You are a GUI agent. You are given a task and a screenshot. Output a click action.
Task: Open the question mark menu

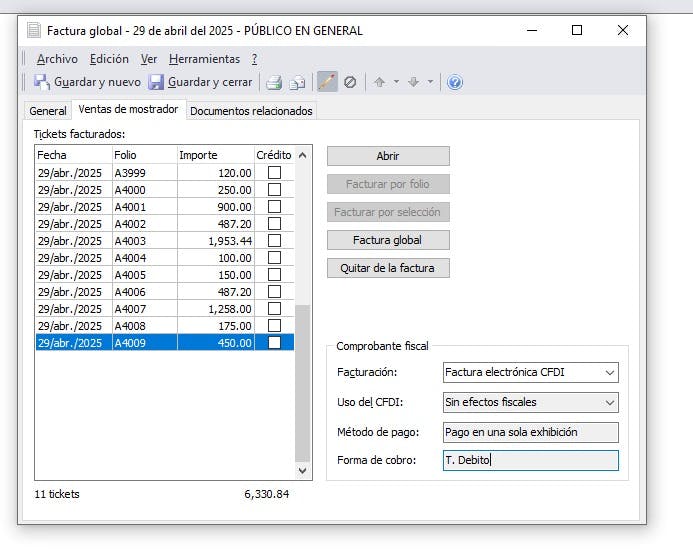coord(255,59)
